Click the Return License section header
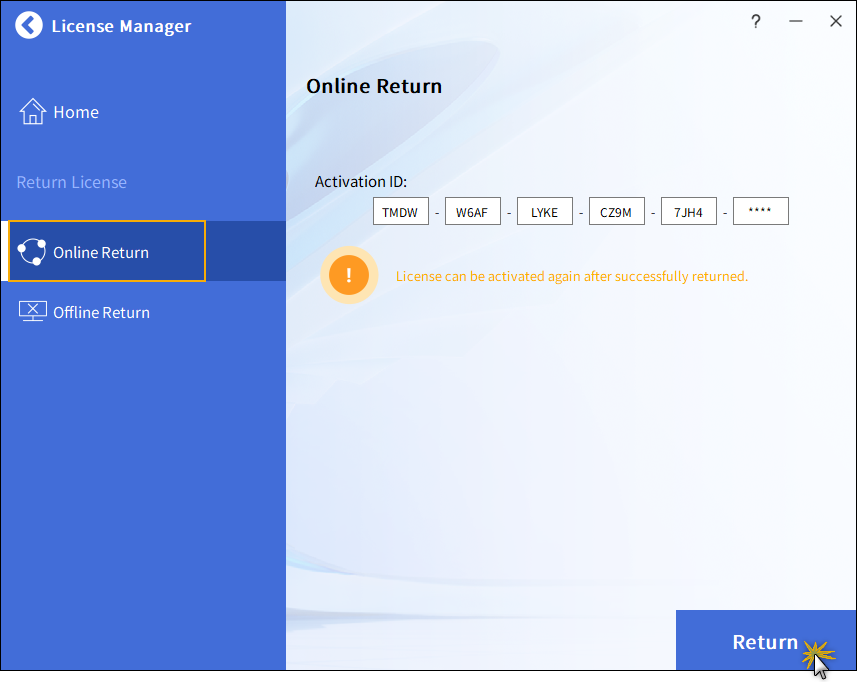The width and height of the screenshot is (857, 682). pyautogui.click(x=72, y=182)
